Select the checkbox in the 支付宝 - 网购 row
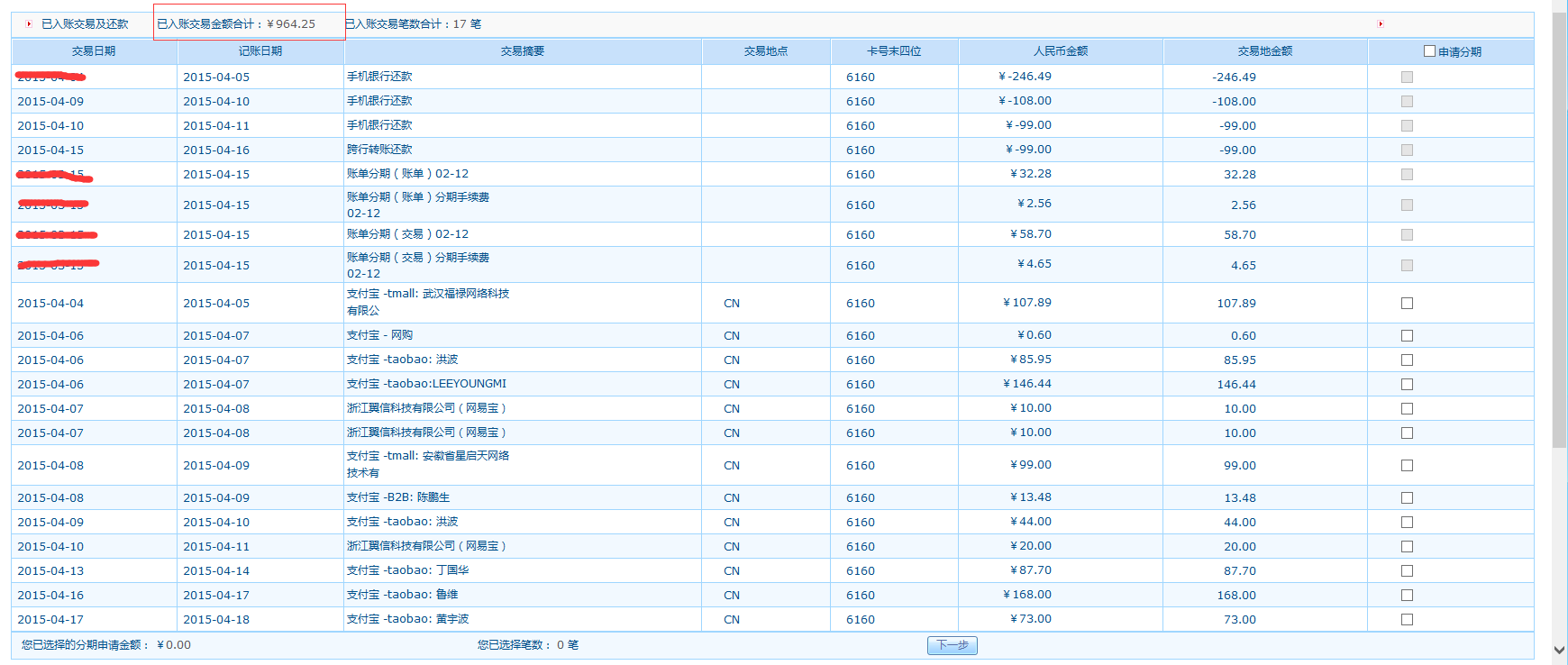Image resolution: width=1568 pixels, height=665 pixels. click(1407, 336)
